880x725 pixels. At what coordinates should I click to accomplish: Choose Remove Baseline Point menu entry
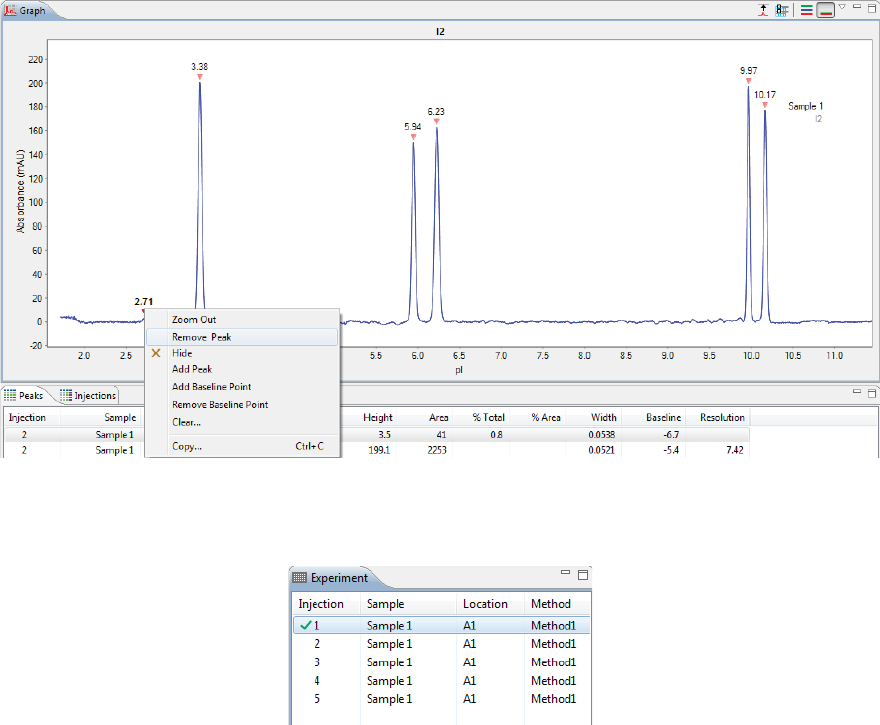coord(220,405)
